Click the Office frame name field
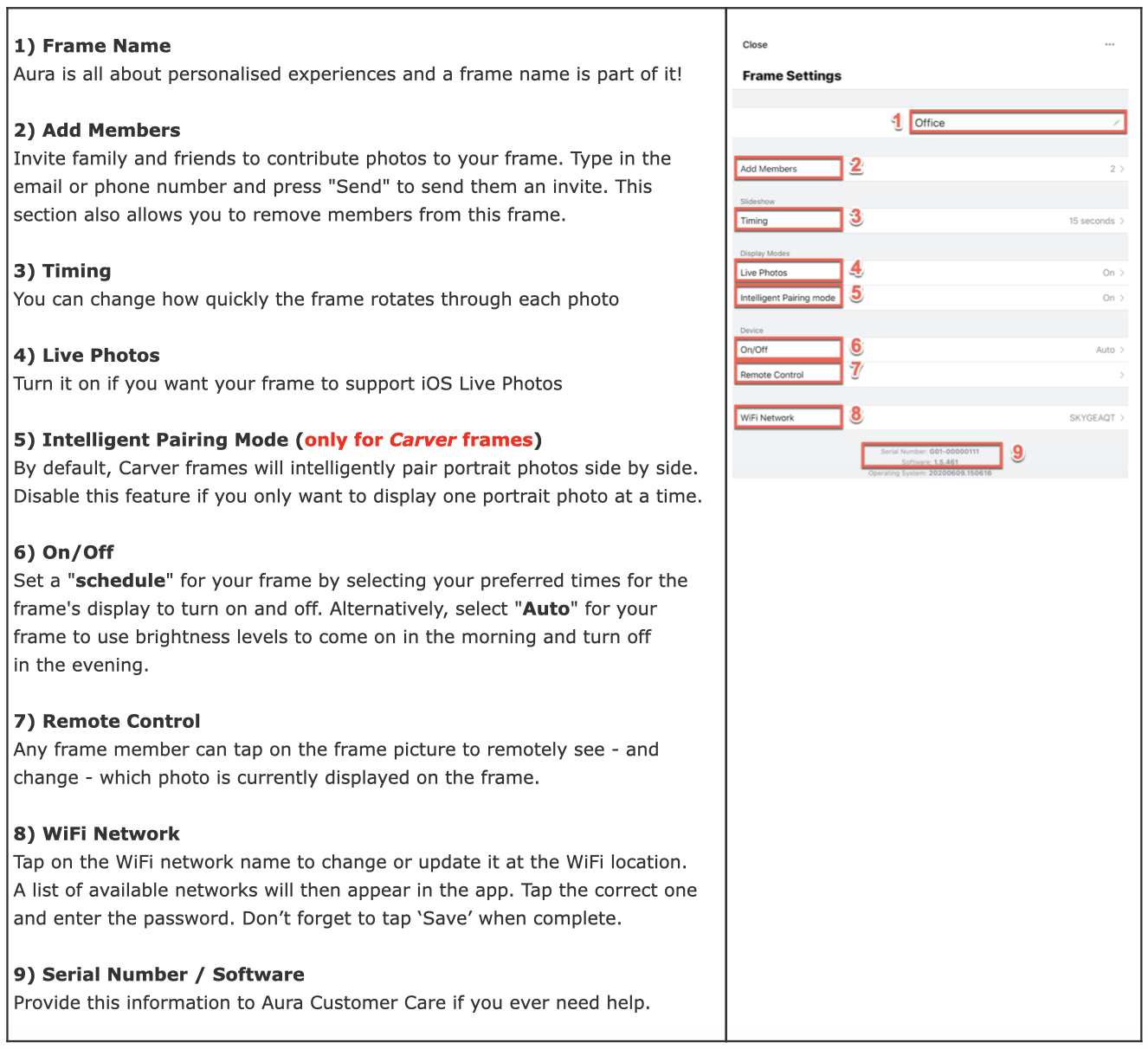Screen dimensions: 1148x1049 (1018, 123)
